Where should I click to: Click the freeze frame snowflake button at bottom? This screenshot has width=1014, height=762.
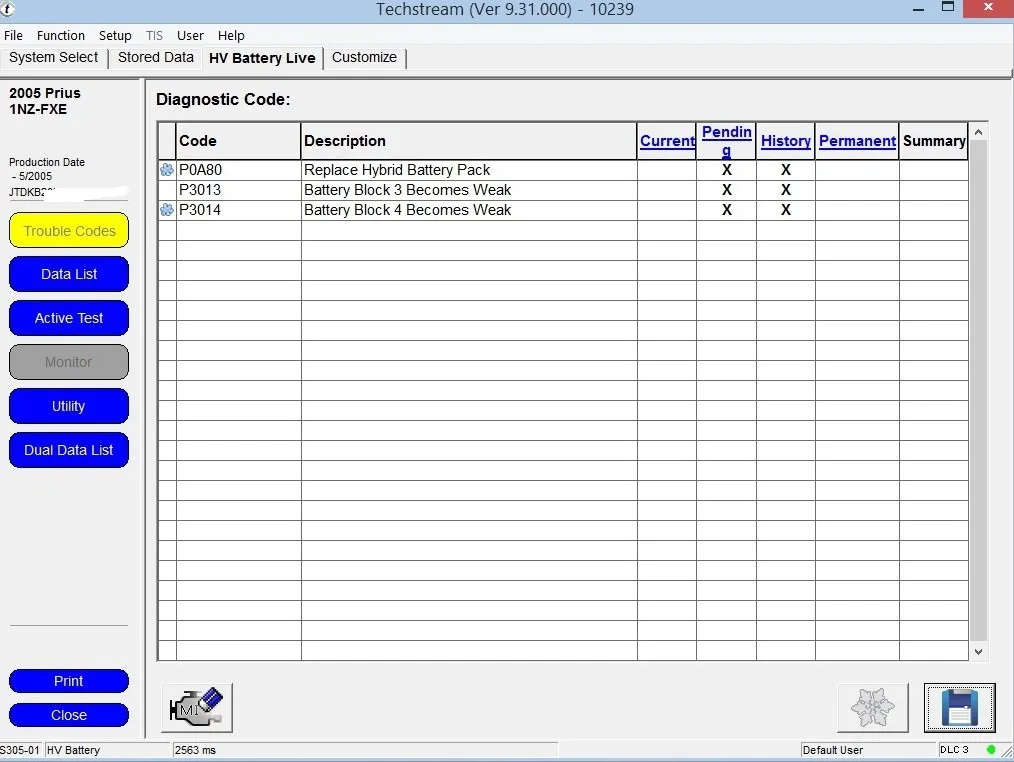pyautogui.click(x=872, y=708)
